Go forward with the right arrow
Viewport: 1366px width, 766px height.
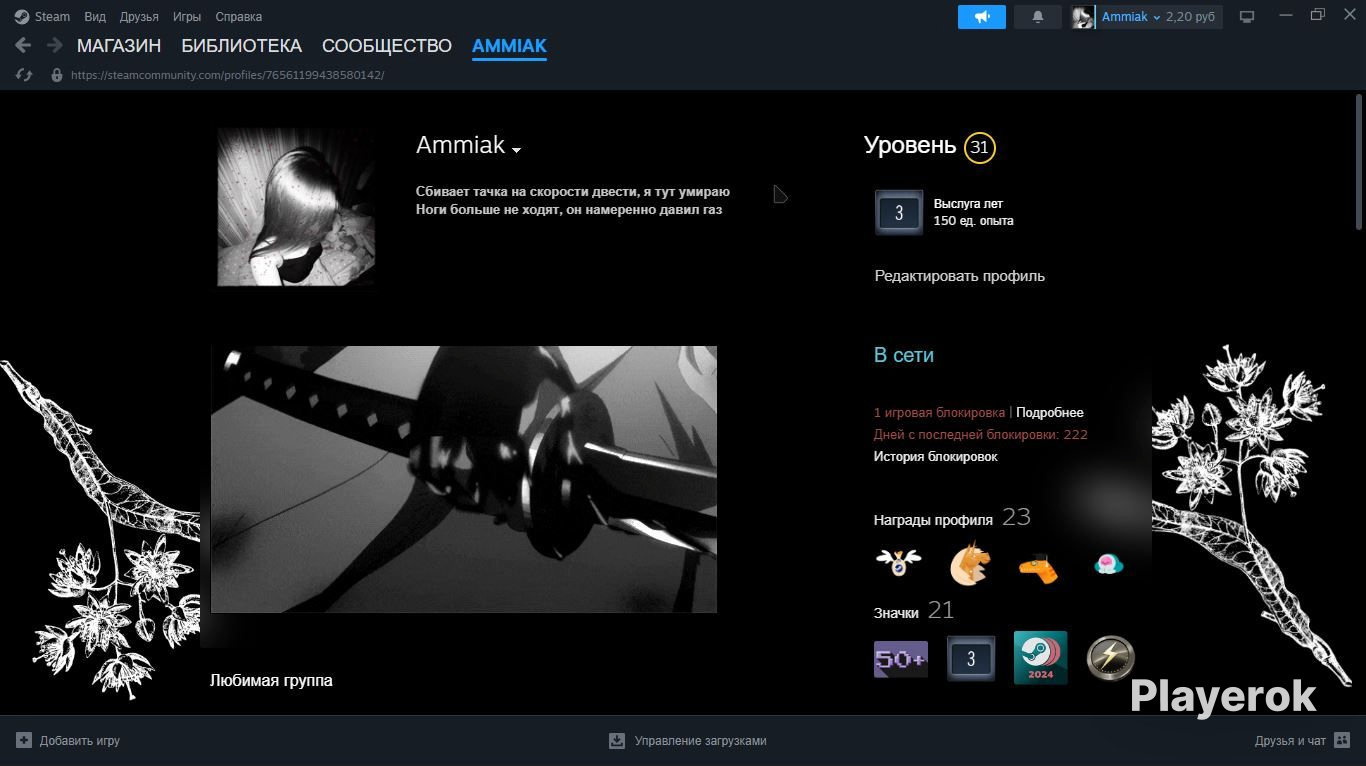click(x=55, y=45)
